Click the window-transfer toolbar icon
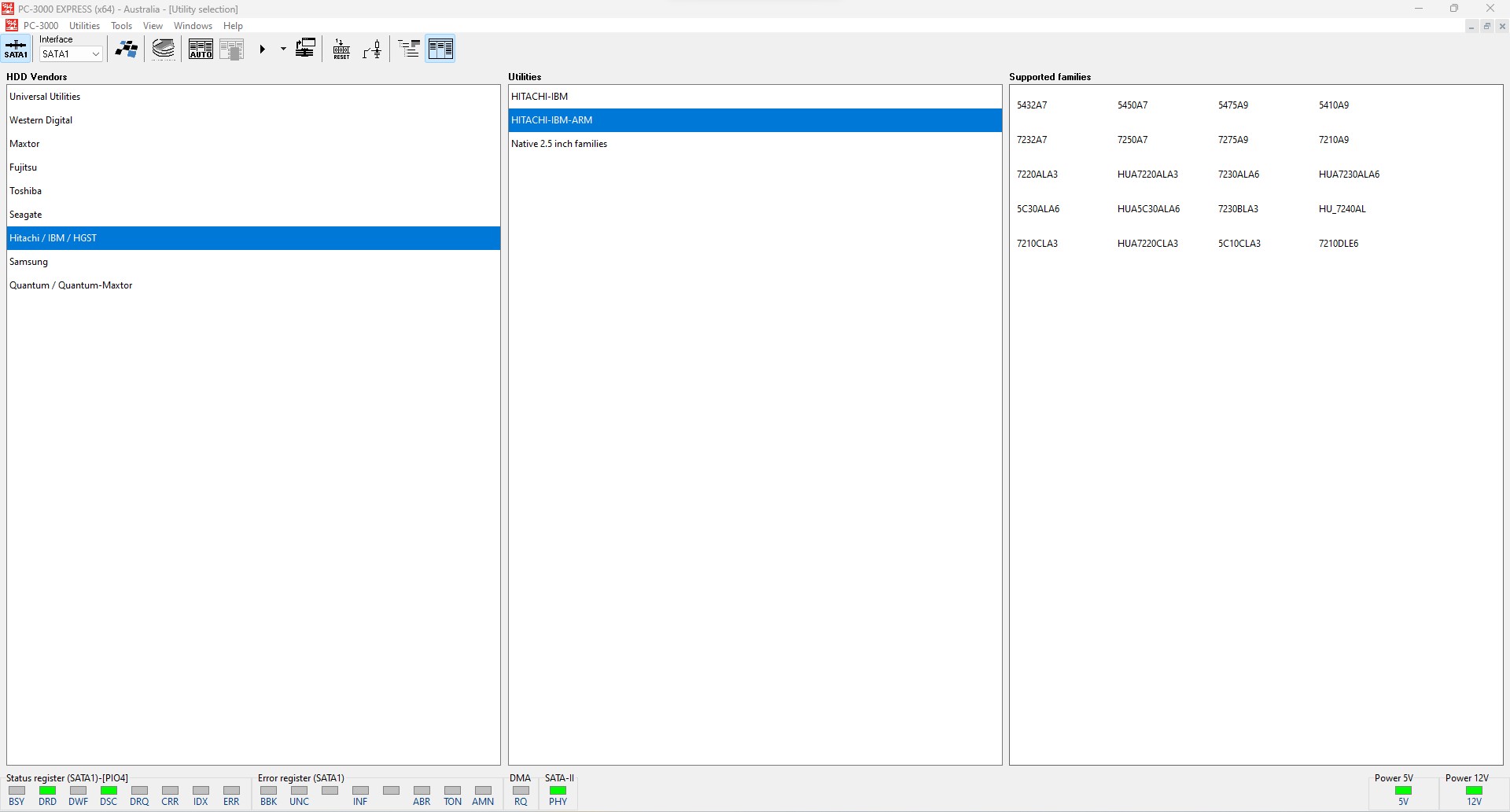Image resolution: width=1510 pixels, height=812 pixels. (305, 49)
